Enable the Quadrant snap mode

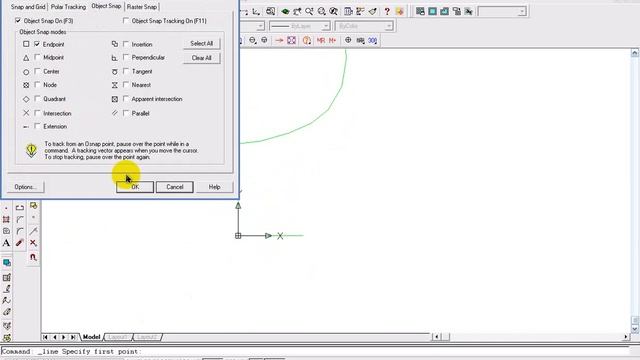click(37, 99)
